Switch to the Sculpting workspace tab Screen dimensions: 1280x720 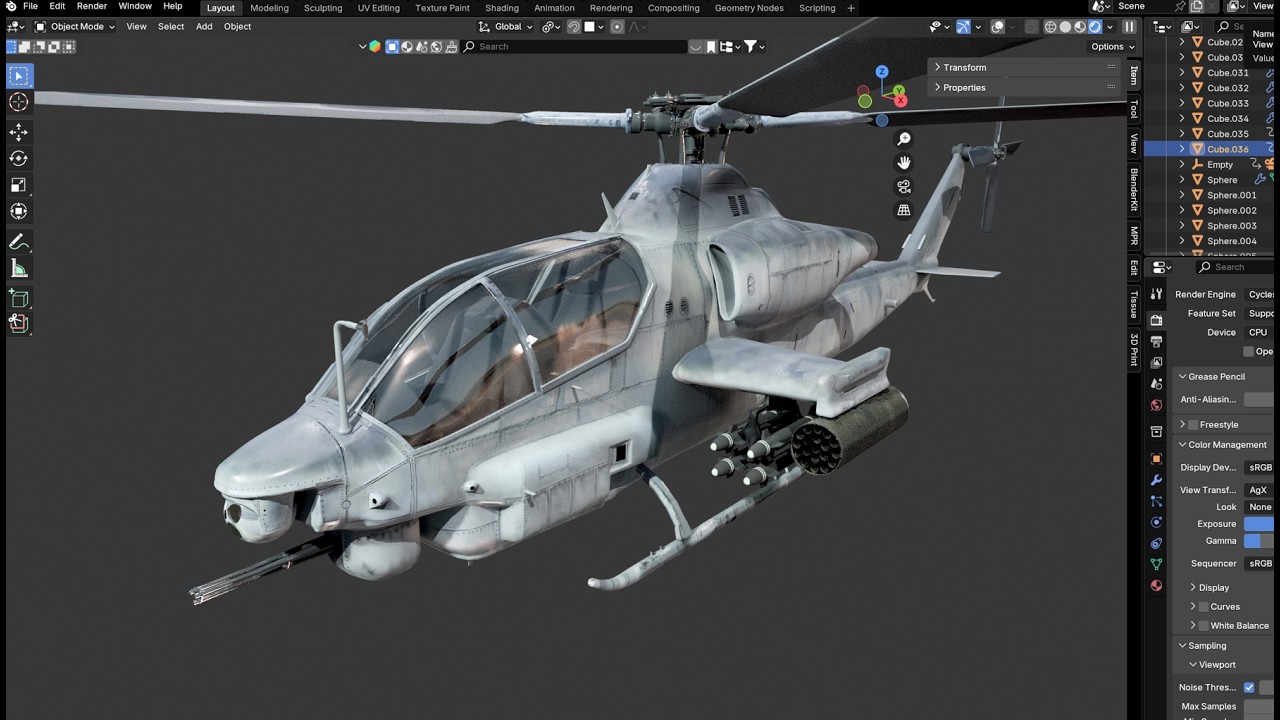tap(323, 8)
